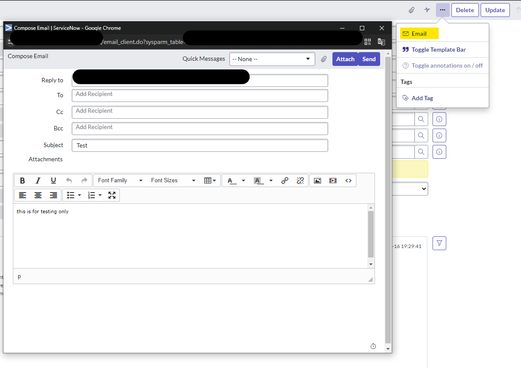The image size is (521, 368).
Task: Insert a video into the email body
Action: coord(333,181)
